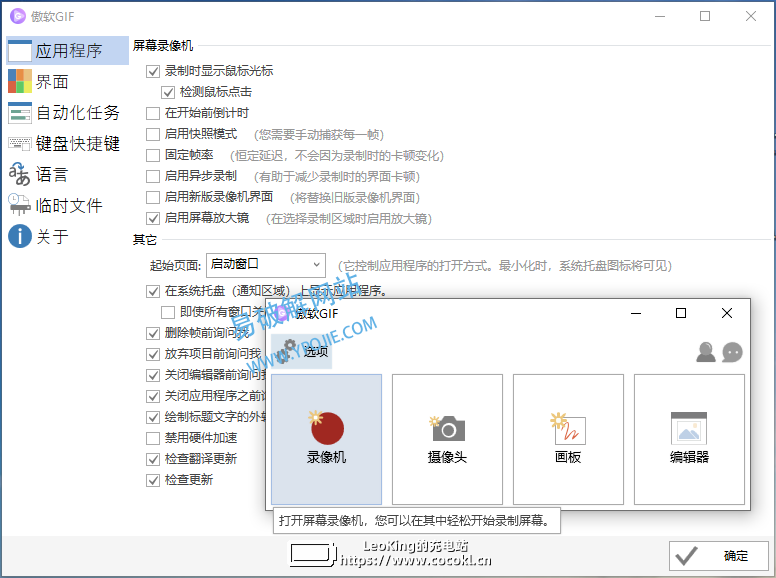Launch the 录像机 screen recorder tile
This screenshot has height=578, width=776.
(x=326, y=439)
